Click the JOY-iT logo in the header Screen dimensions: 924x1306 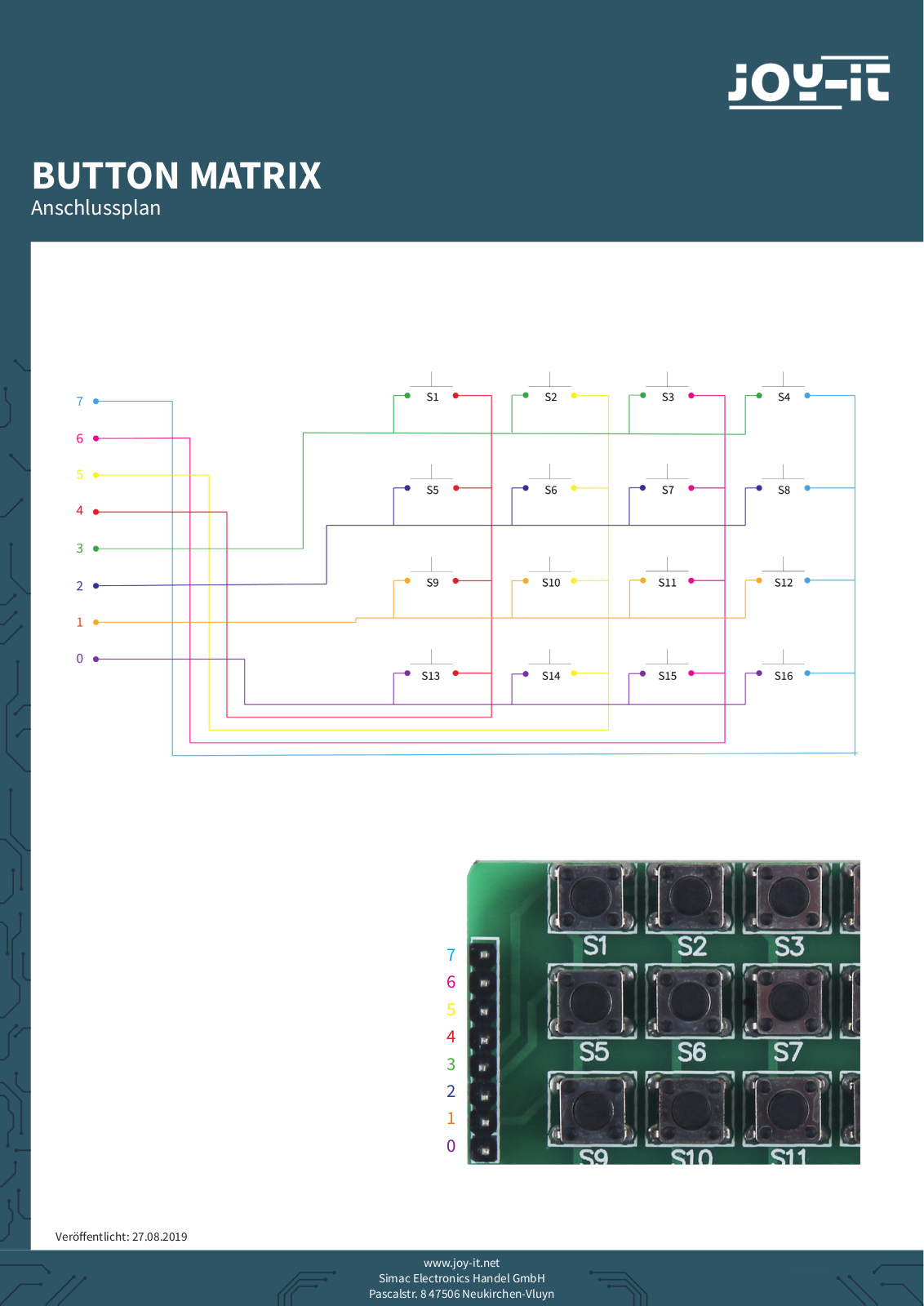[x=808, y=82]
